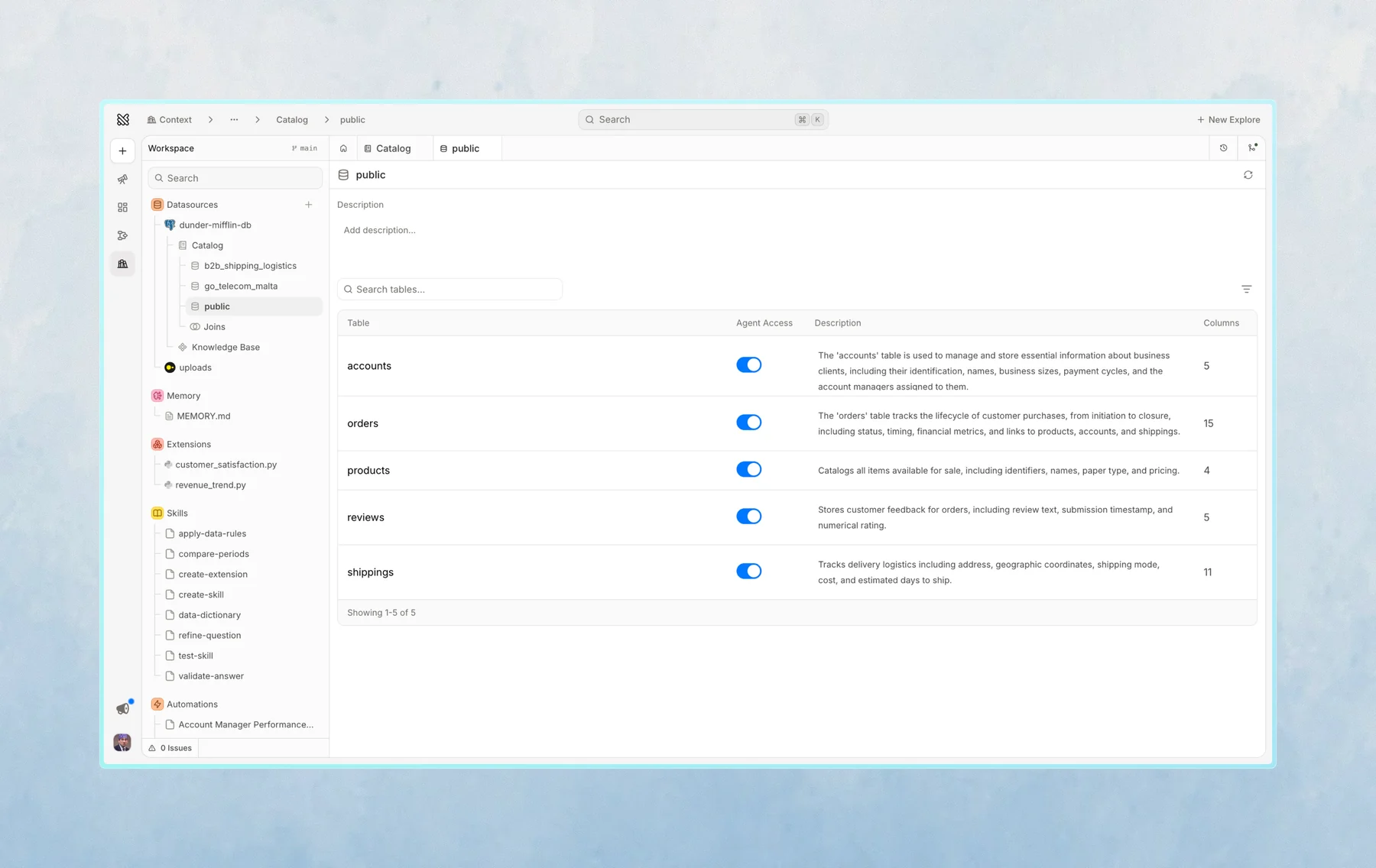The width and height of the screenshot is (1376, 868).
Task: Click the app logo icon
Action: 123,119
